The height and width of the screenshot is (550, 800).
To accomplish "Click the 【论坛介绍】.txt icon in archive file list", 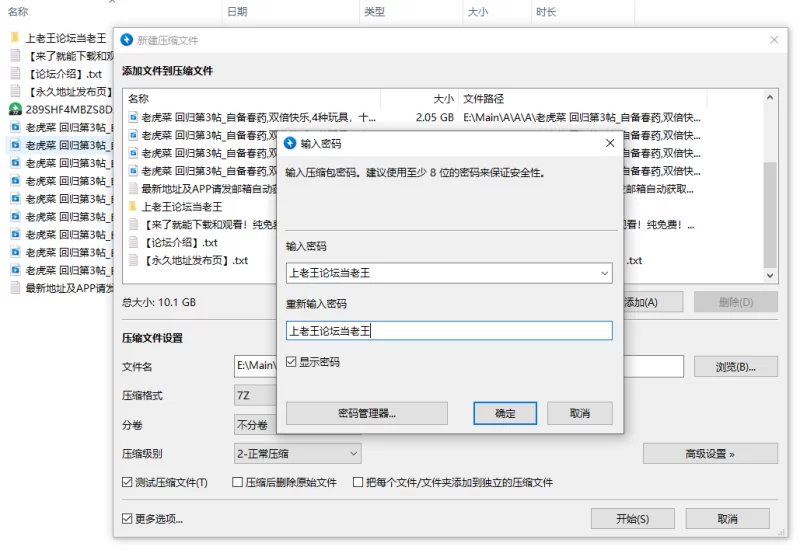I will click(133, 243).
